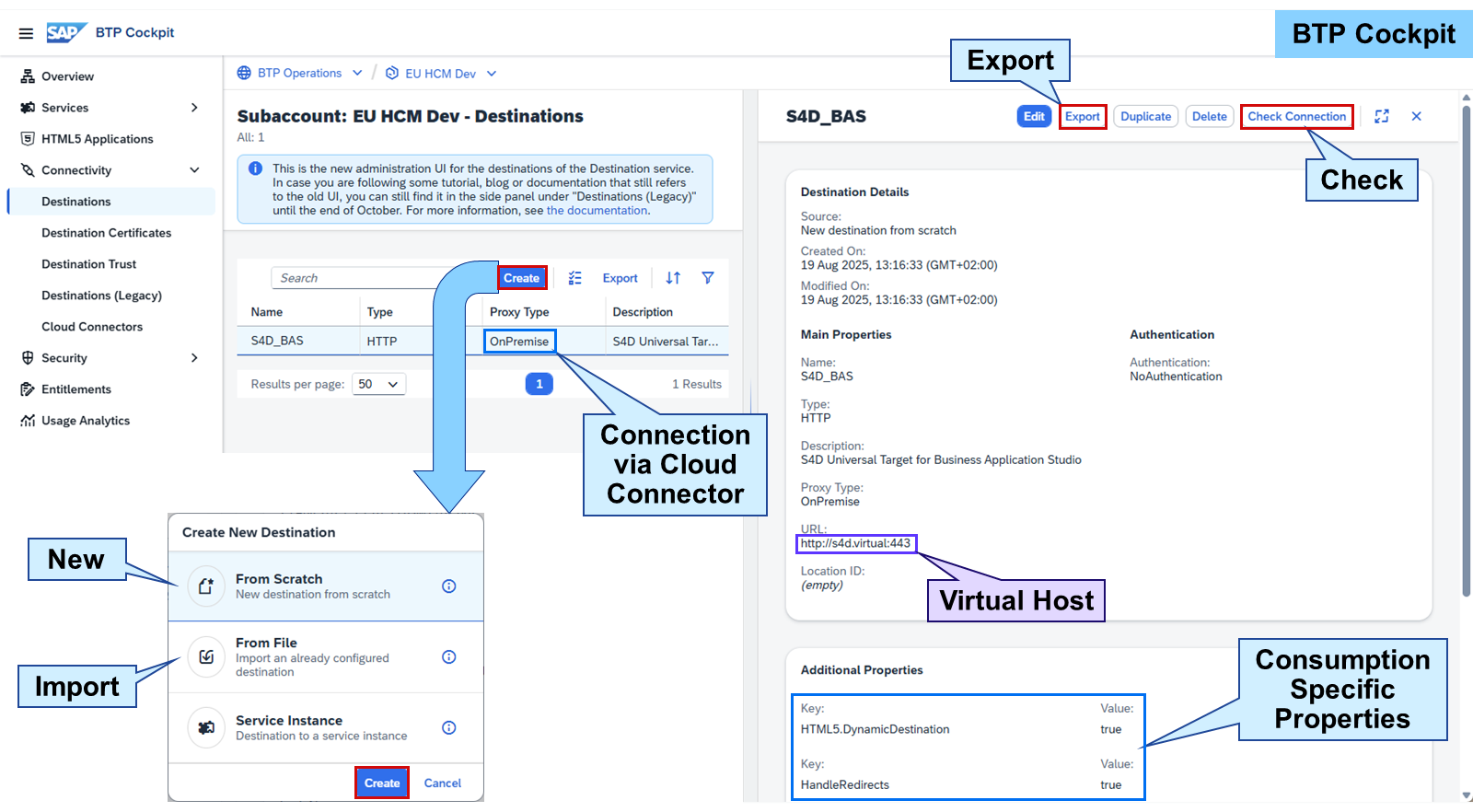Click the Edit button for S4D_BAS

pyautogui.click(x=1034, y=117)
